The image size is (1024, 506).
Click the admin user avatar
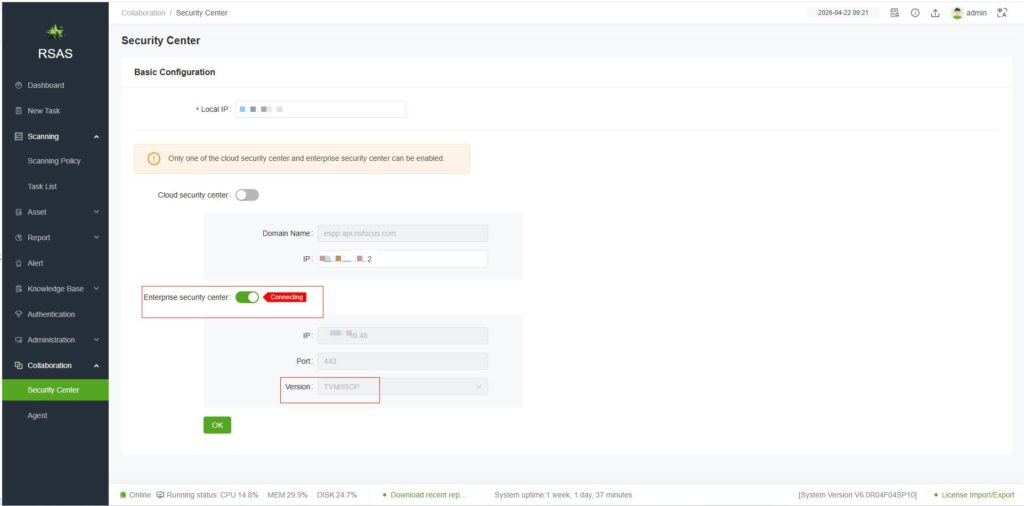coord(957,13)
